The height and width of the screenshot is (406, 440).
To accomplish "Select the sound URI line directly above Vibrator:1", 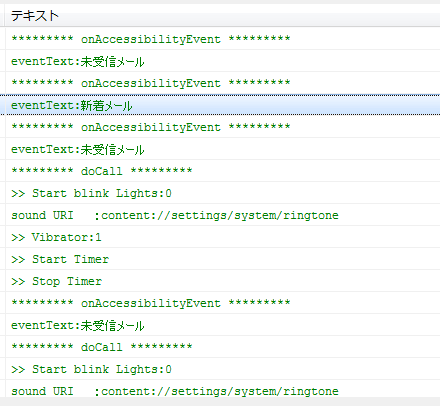I will pyautogui.click(x=223, y=215).
